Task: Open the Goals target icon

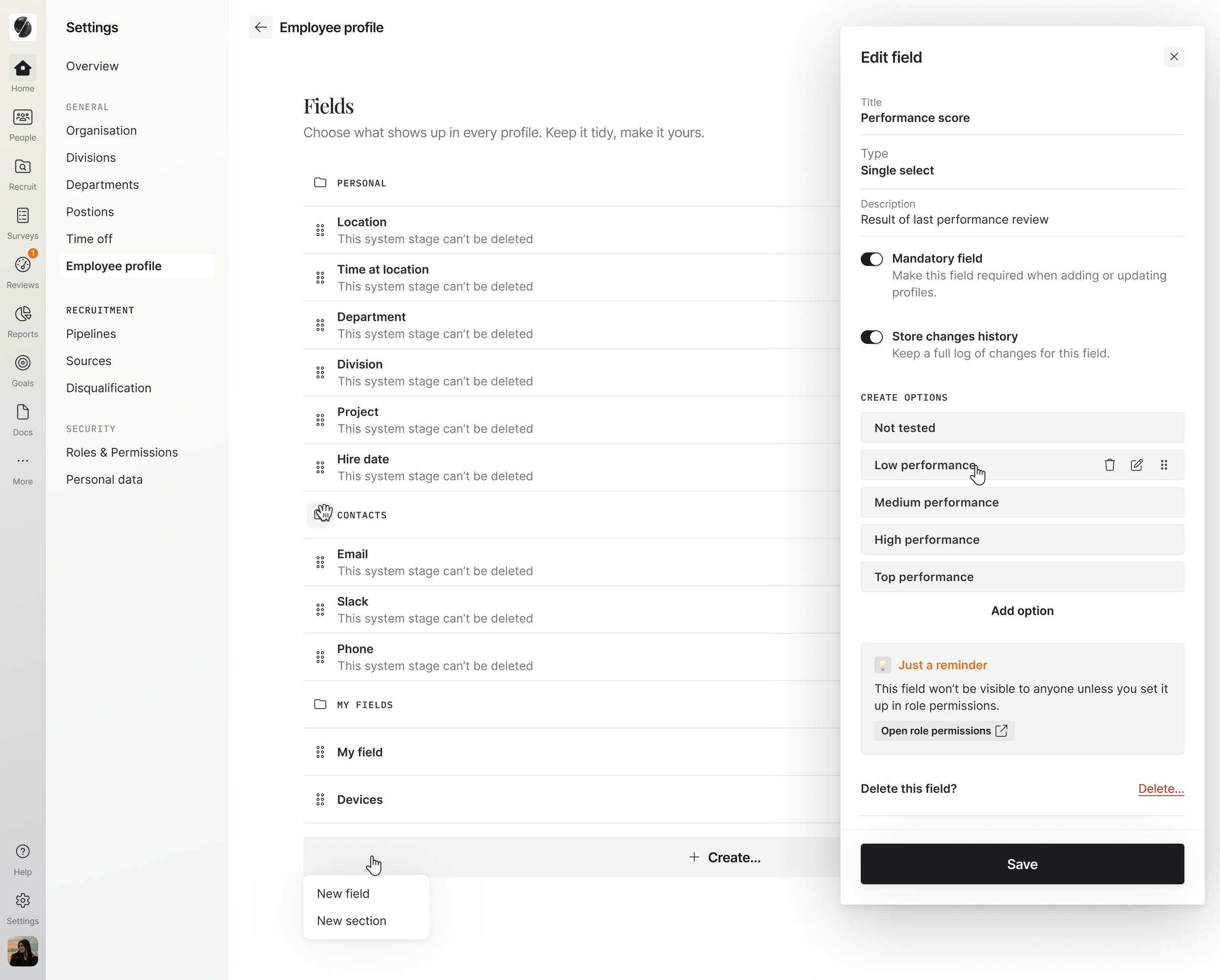Action: pyautogui.click(x=22, y=363)
